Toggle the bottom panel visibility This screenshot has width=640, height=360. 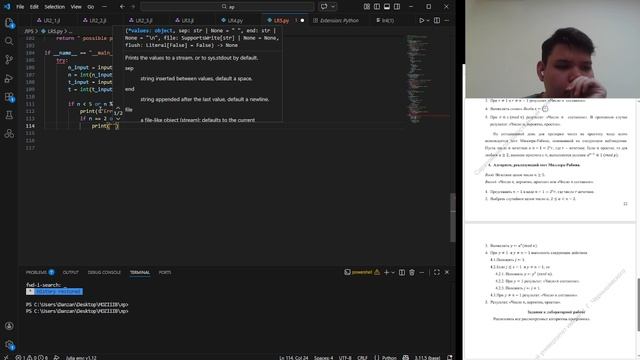pyautogui.click(x=387, y=7)
